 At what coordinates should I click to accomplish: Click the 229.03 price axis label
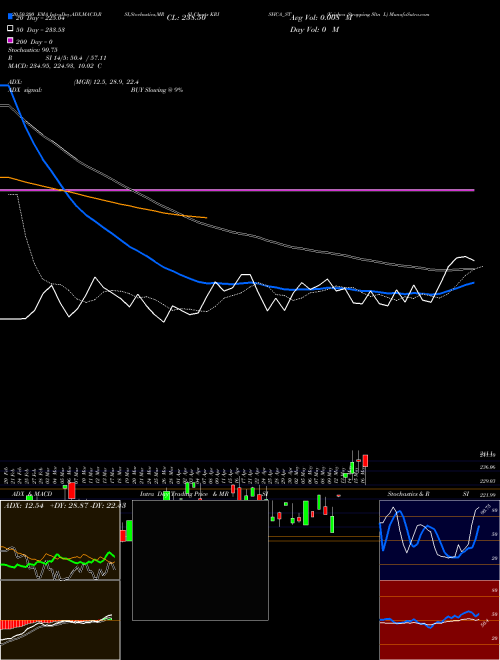click(x=488, y=481)
